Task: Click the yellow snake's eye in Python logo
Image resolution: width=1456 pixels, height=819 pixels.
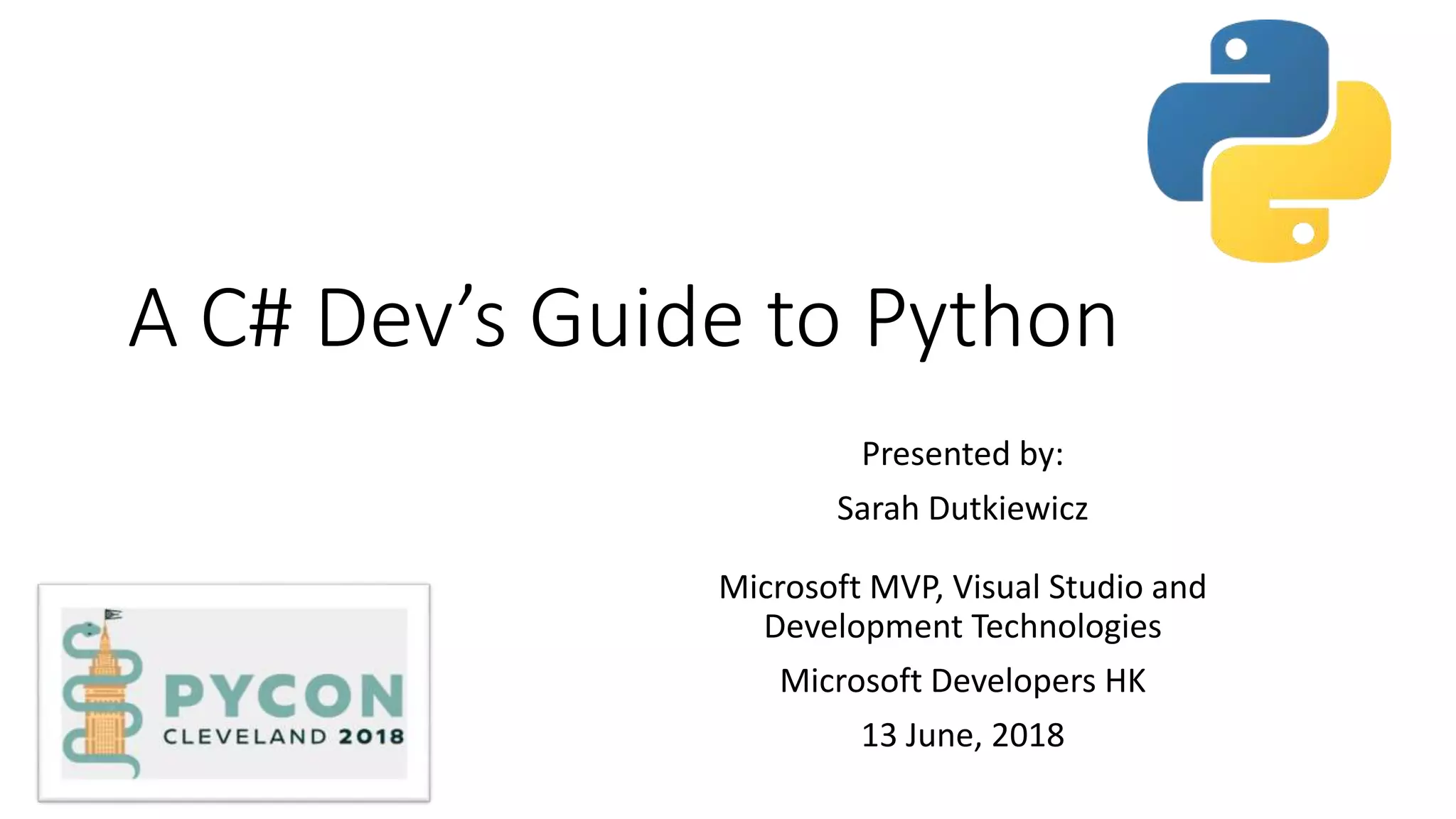Action: (1302, 233)
